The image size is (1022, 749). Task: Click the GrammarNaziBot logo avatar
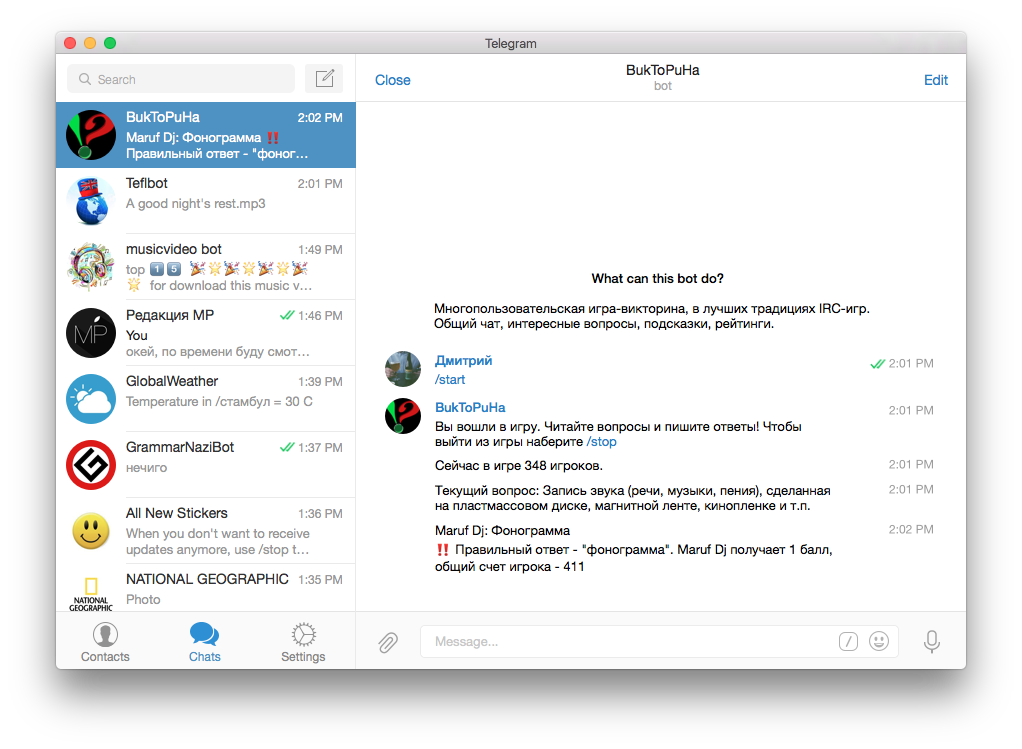[x=91, y=464]
